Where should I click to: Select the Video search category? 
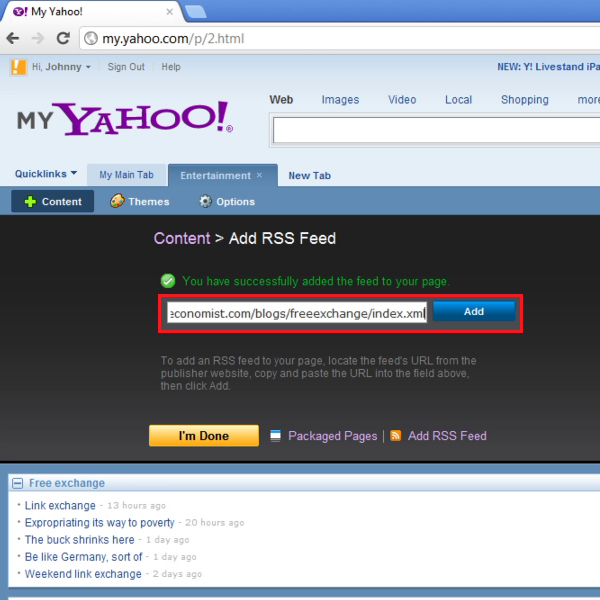(402, 99)
